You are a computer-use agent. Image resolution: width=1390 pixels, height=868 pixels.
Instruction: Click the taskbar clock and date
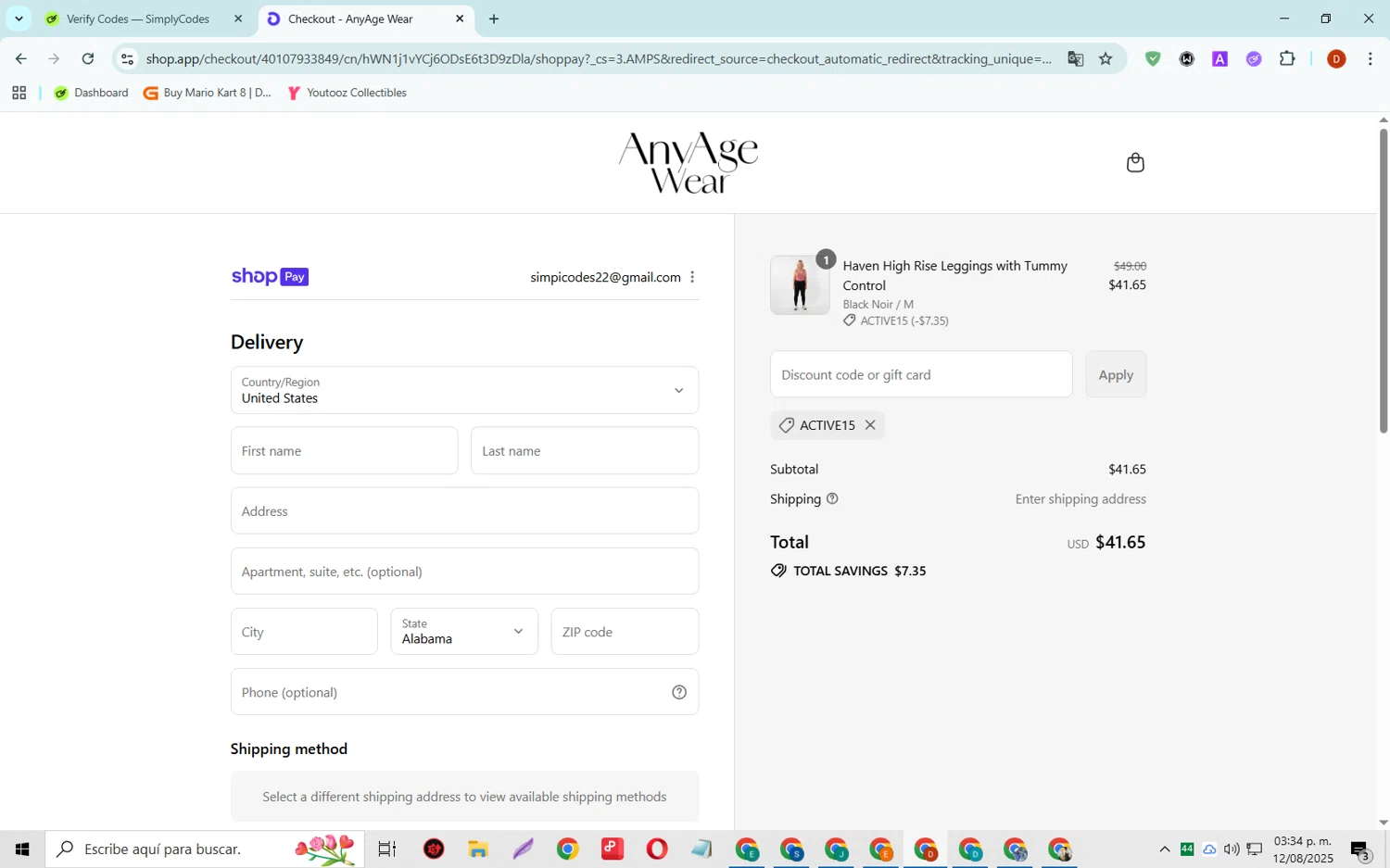(1303, 849)
